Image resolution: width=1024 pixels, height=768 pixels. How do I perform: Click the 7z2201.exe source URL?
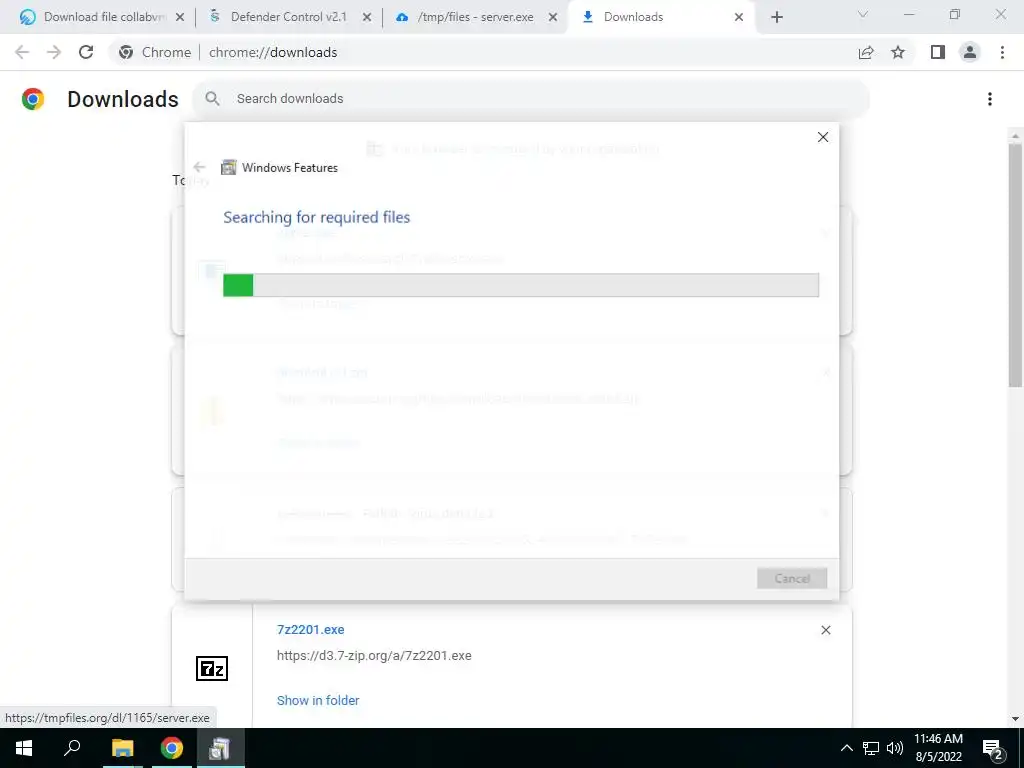pos(374,656)
